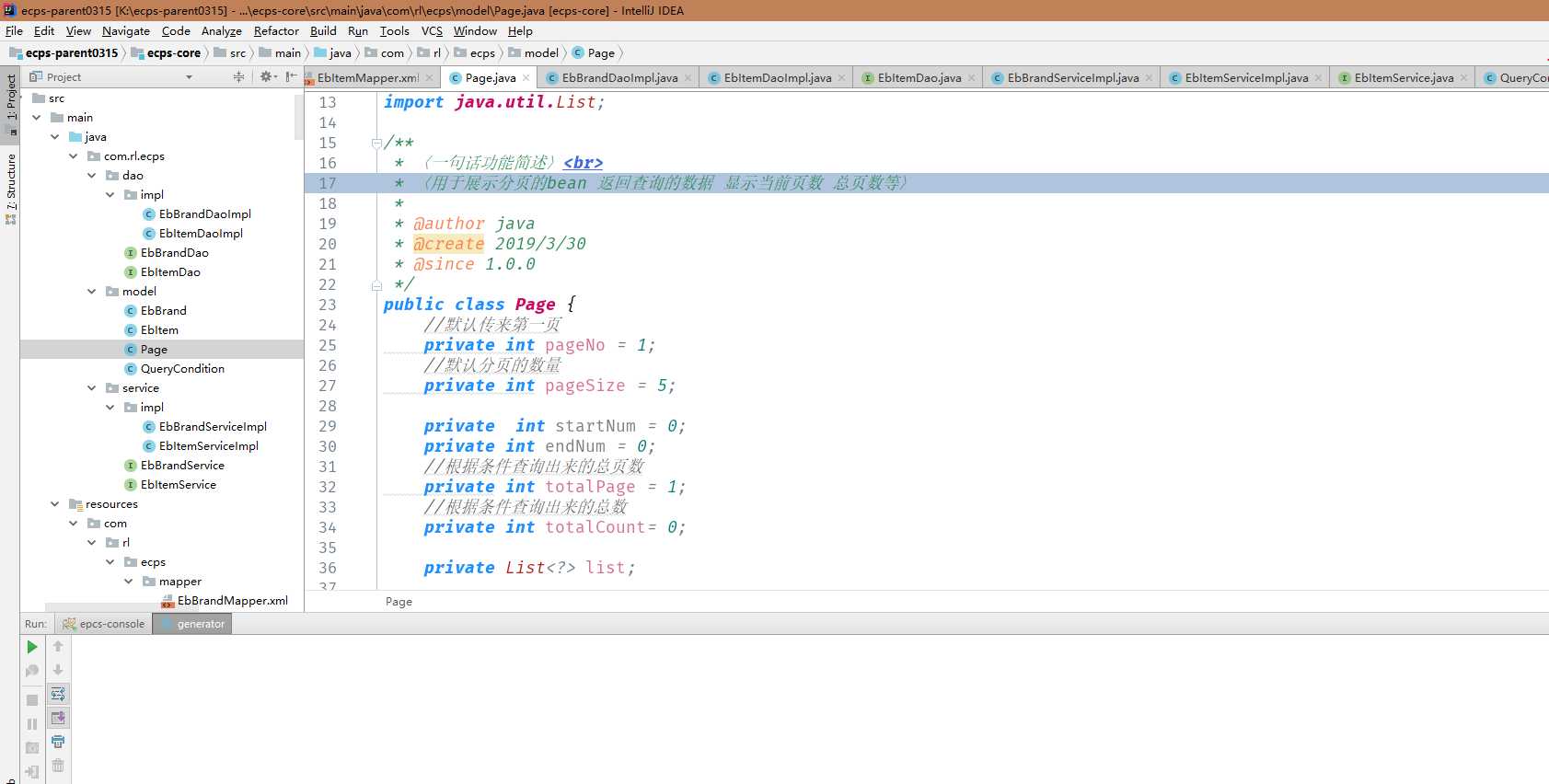1549x784 pixels.
Task: Open the File menu
Action: pyautogui.click(x=14, y=30)
